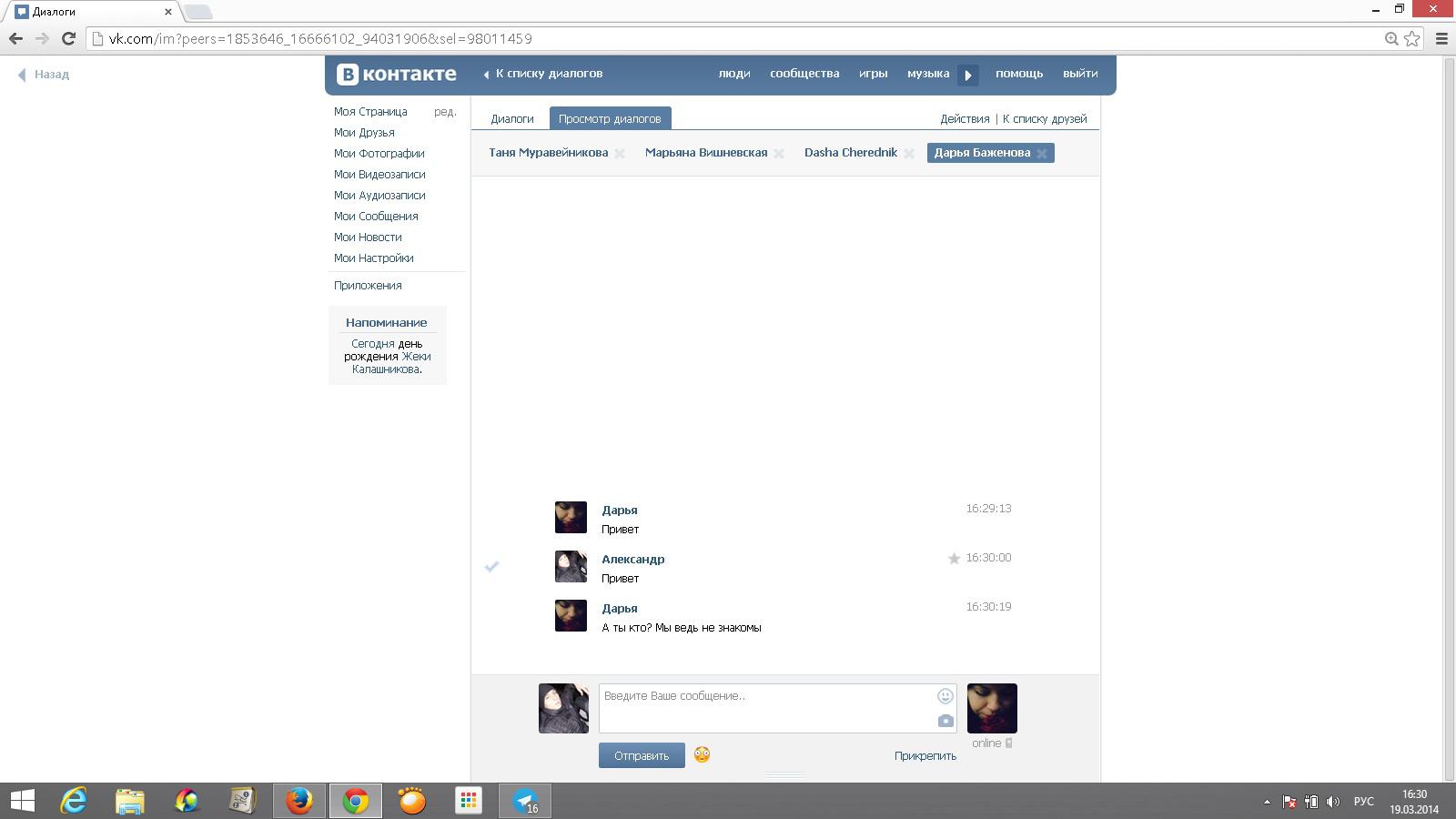Click выйти to log out

1080,74
